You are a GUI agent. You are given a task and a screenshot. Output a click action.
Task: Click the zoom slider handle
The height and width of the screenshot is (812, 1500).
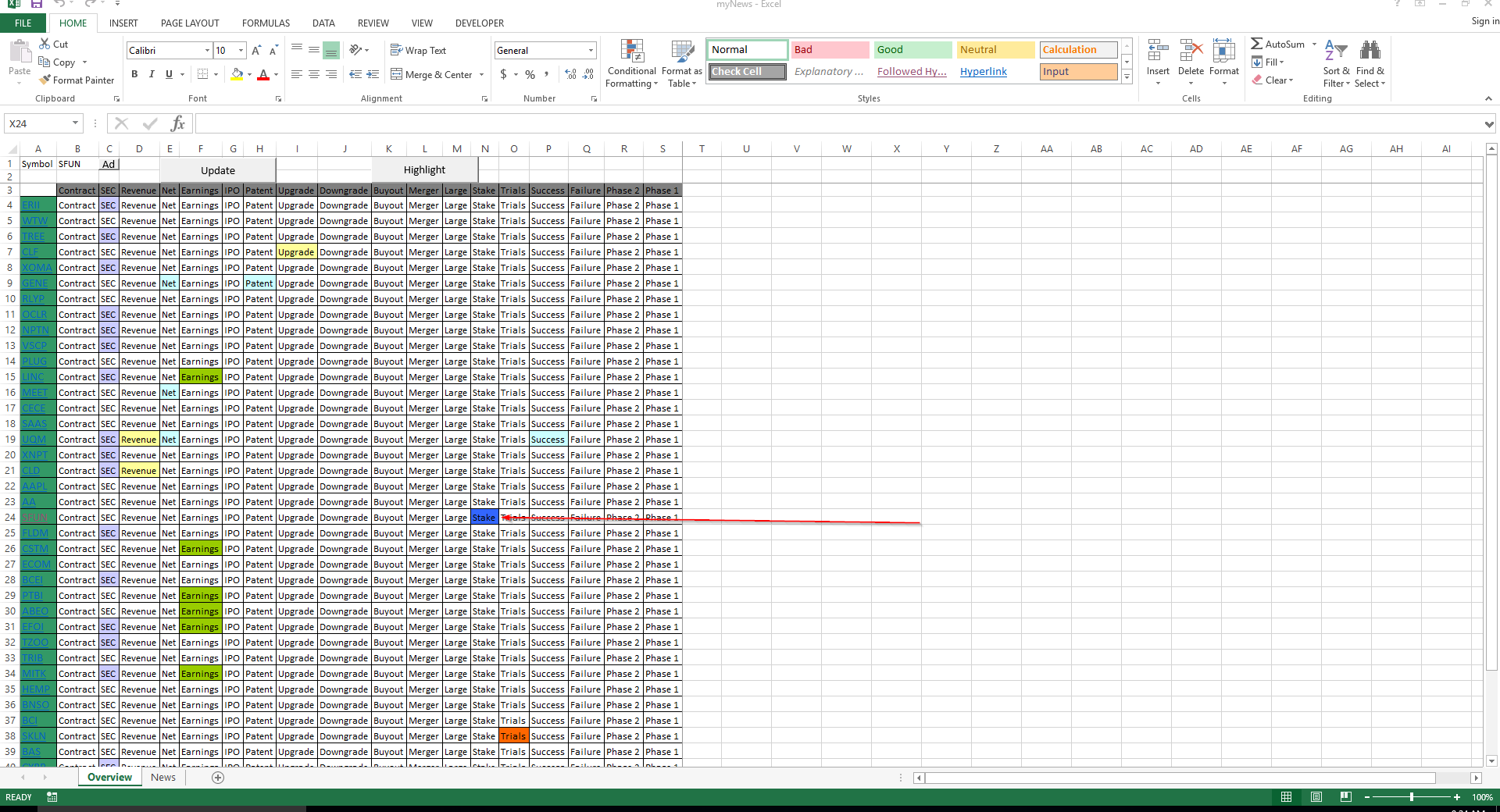pyautogui.click(x=1411, y=797)
